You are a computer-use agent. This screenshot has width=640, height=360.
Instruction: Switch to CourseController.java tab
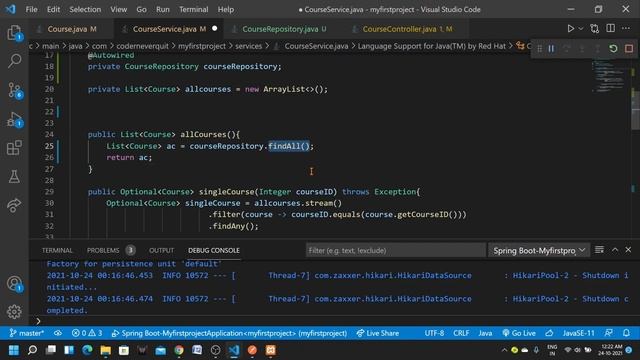point(407,29)
